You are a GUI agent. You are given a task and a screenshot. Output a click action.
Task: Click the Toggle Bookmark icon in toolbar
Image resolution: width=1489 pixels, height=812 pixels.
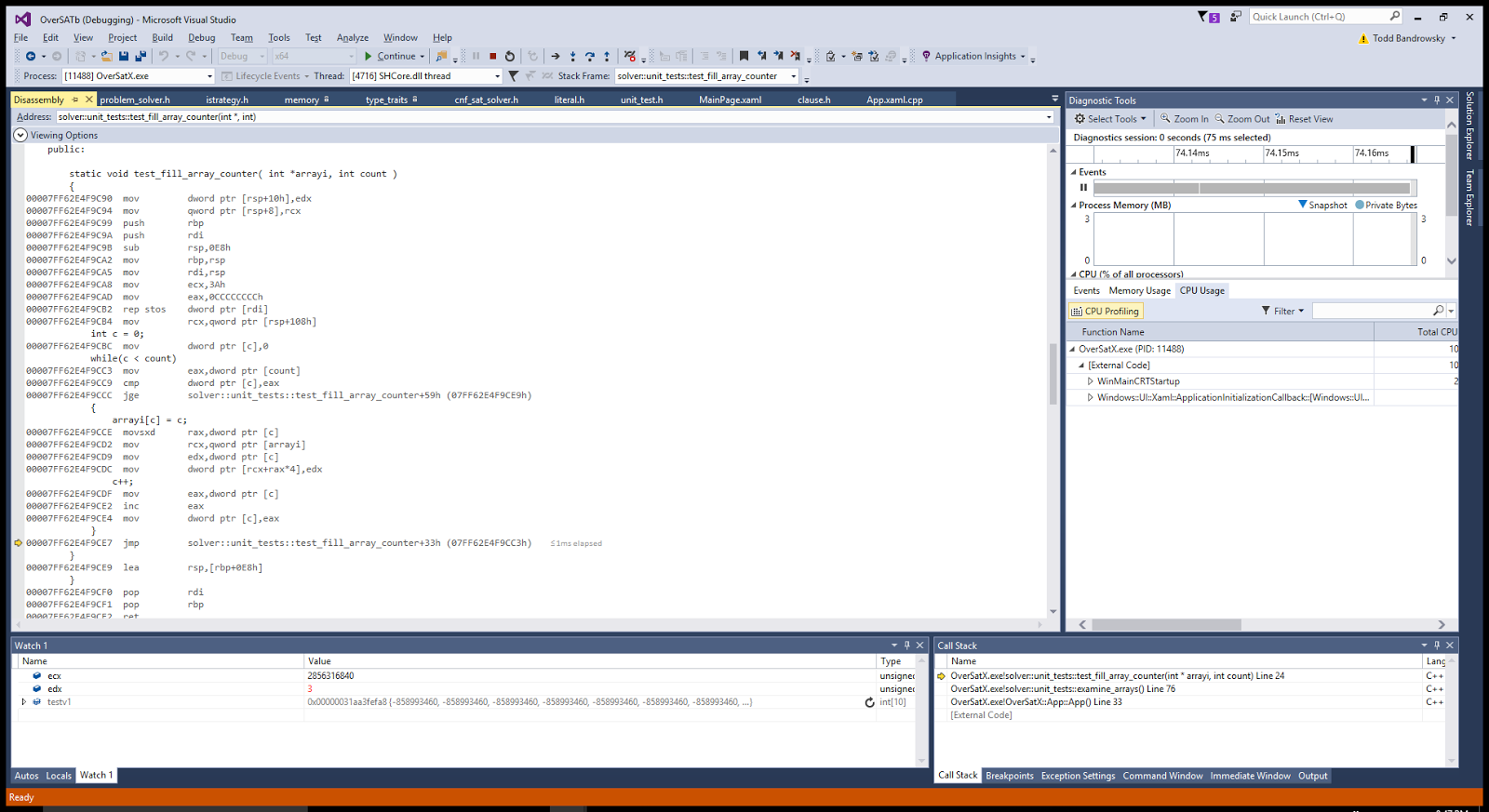(x=744, y=56)
